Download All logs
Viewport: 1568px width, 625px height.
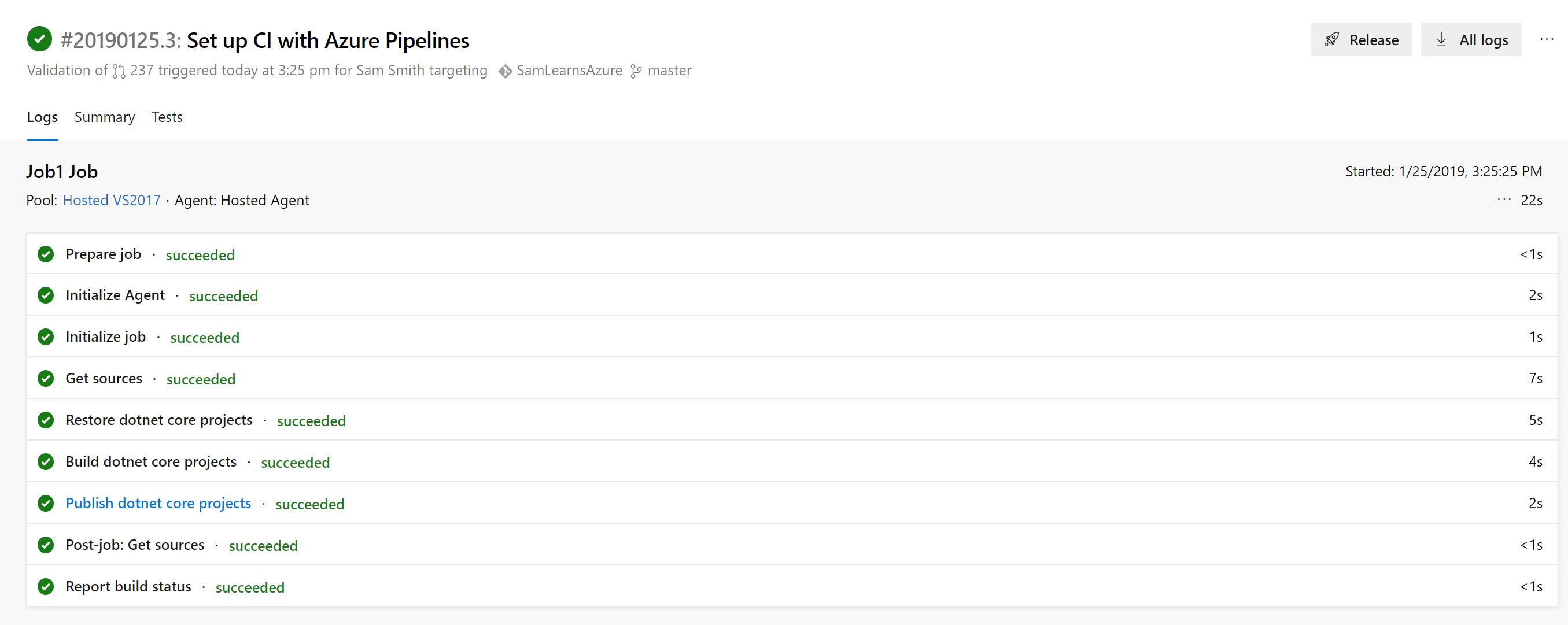(1471, 39)
